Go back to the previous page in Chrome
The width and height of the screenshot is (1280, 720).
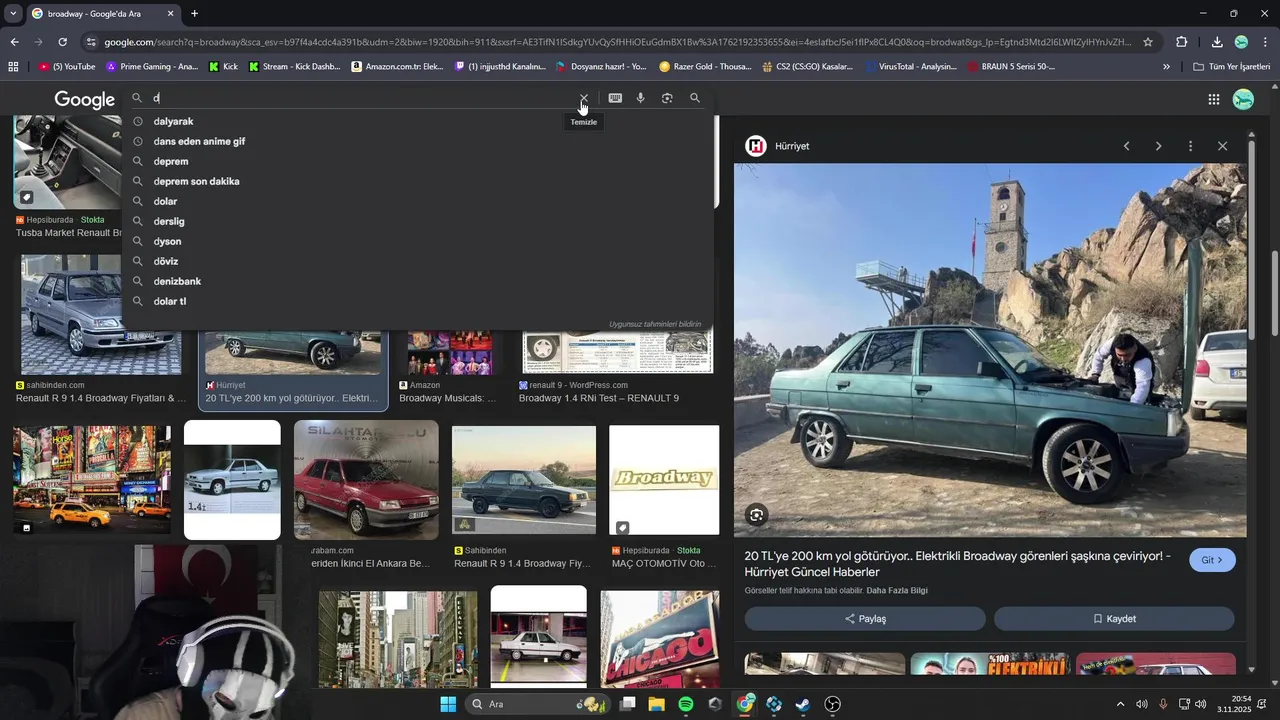pos(14,42)
